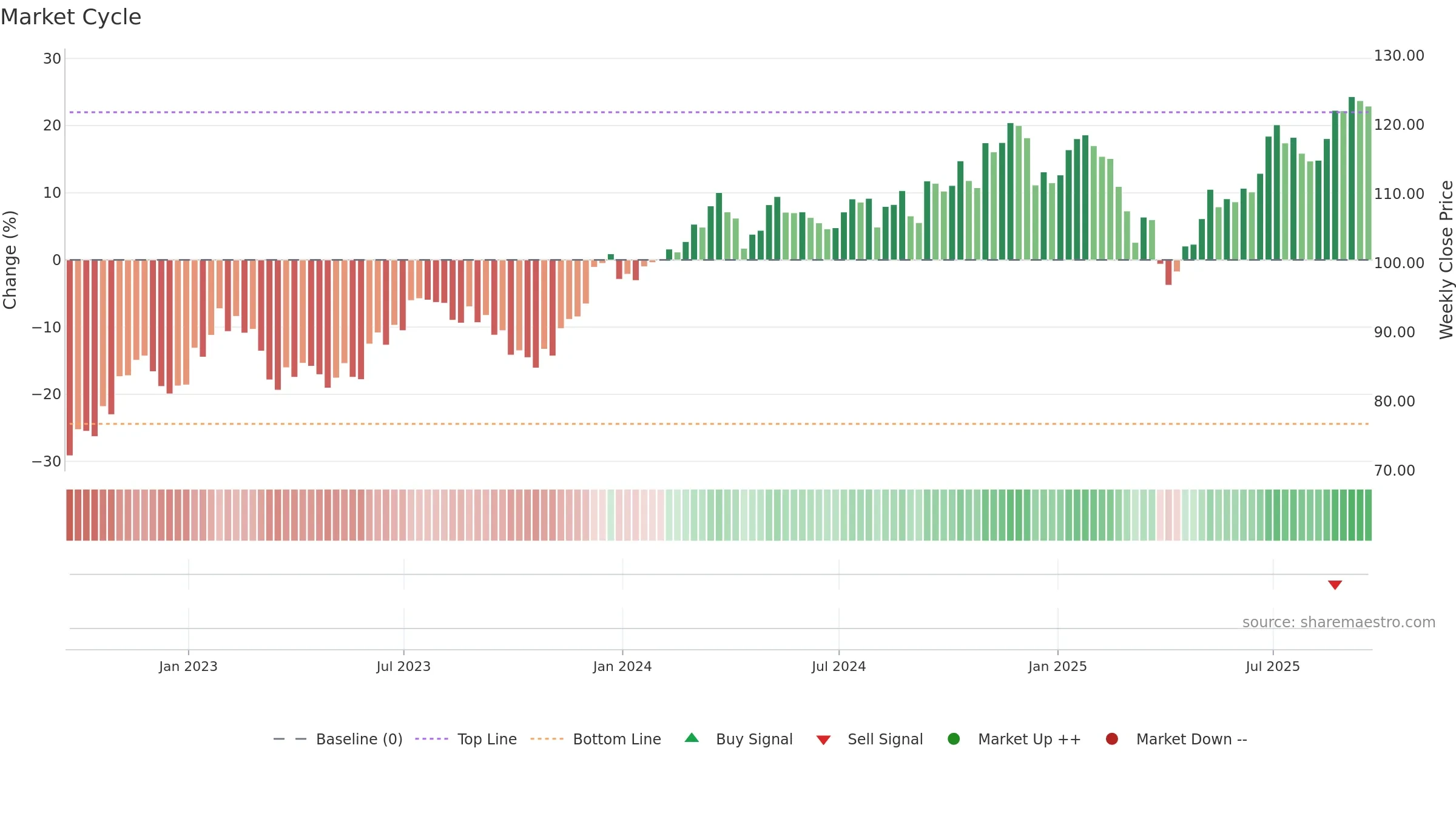Click the purple dotted Top Line legend icon

point(431,739)
